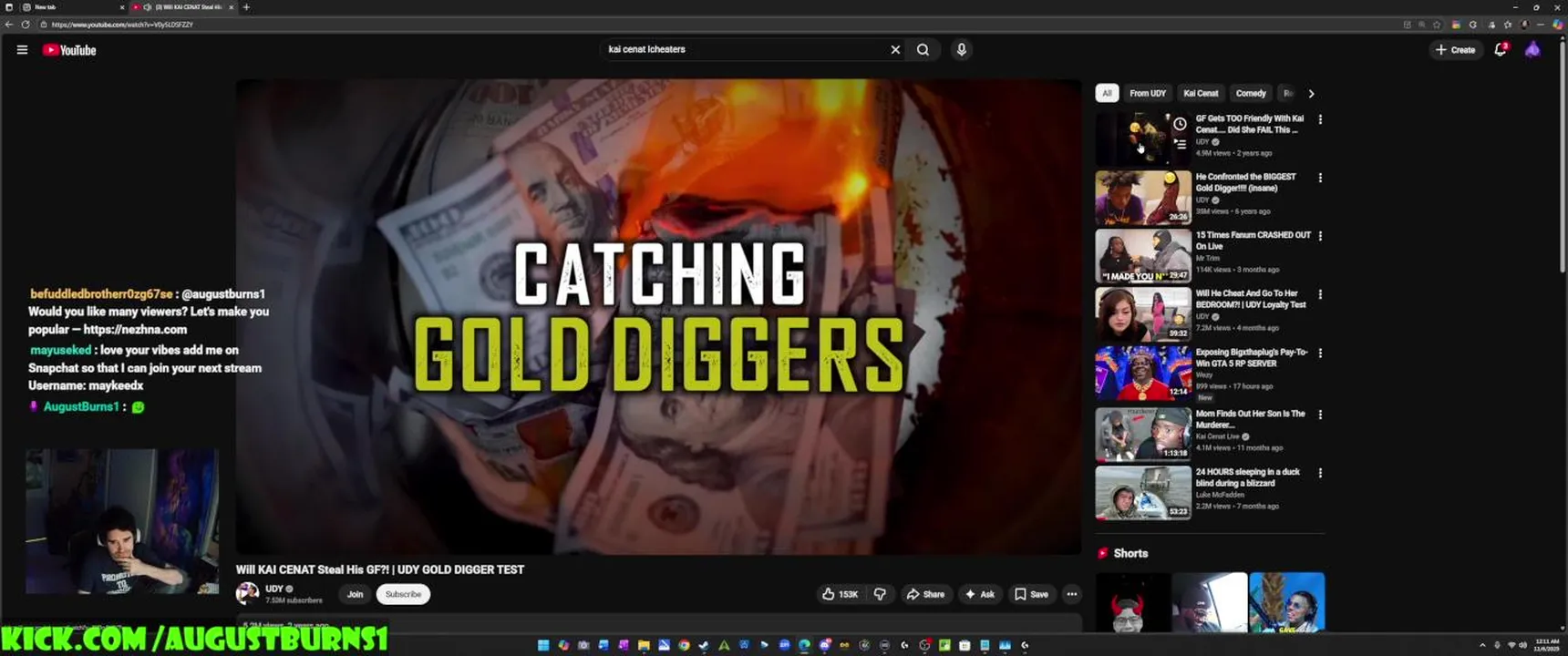Open options for 'GF Gets TOO Friendly' video
Image resolution: width=1568 pixels, height=656 pixels.
coord(1320,119)
